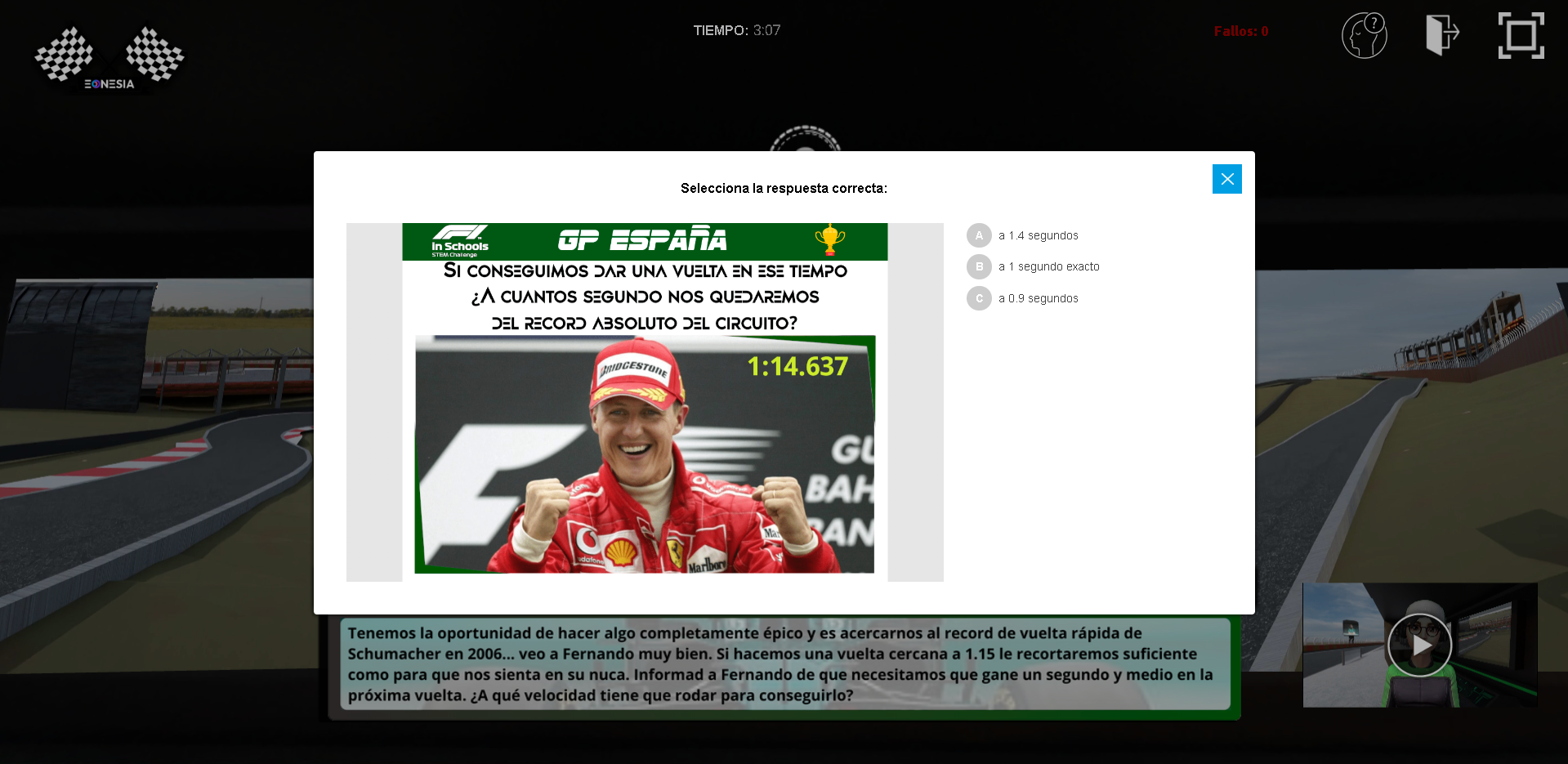Viewport: 1568px width, 764px height.
Task: Click the Eonesia checkered flags logo
Action: pyautogui.click(x=109, y=57)
